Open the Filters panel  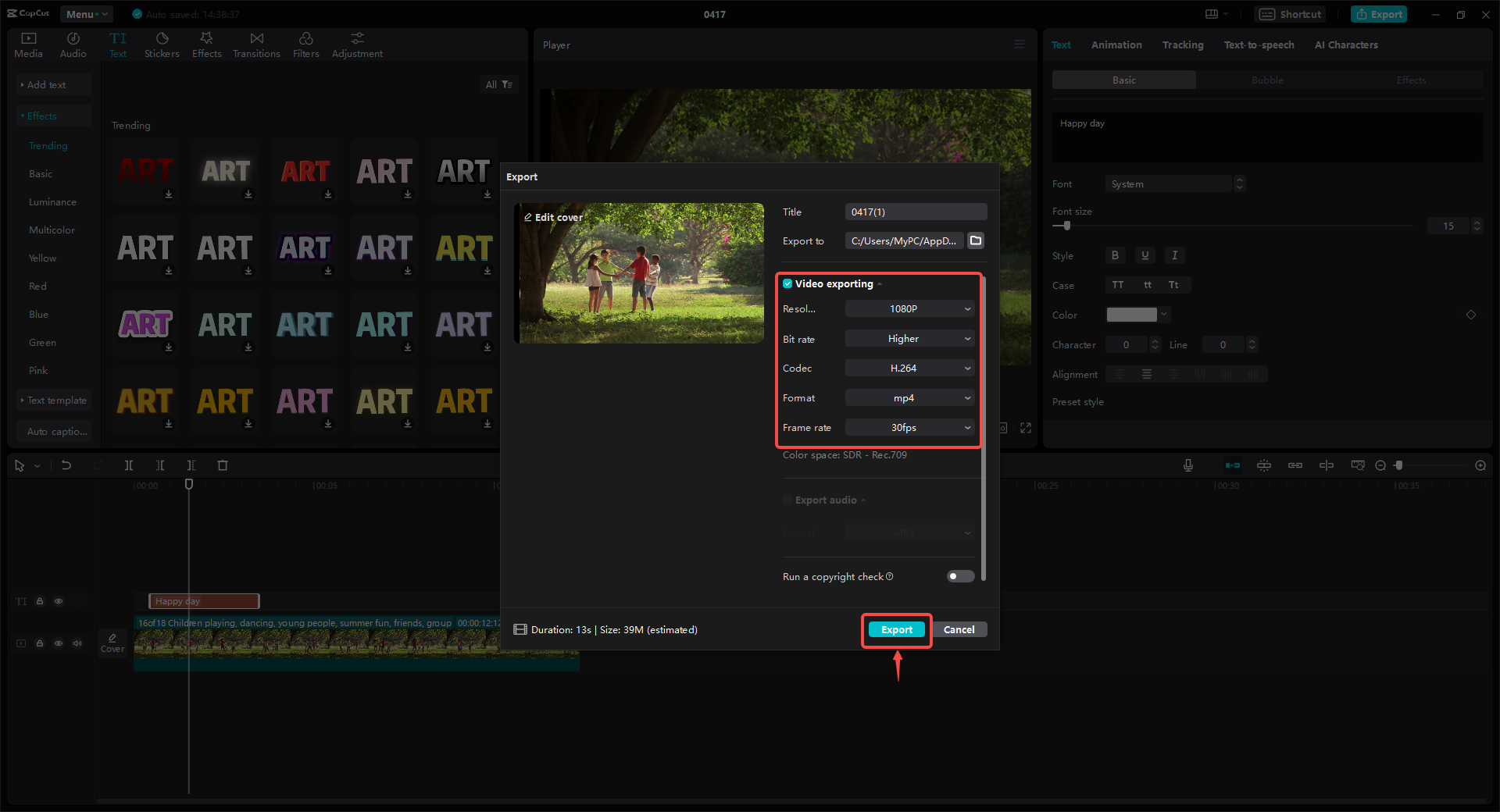[x=305, y=44]
